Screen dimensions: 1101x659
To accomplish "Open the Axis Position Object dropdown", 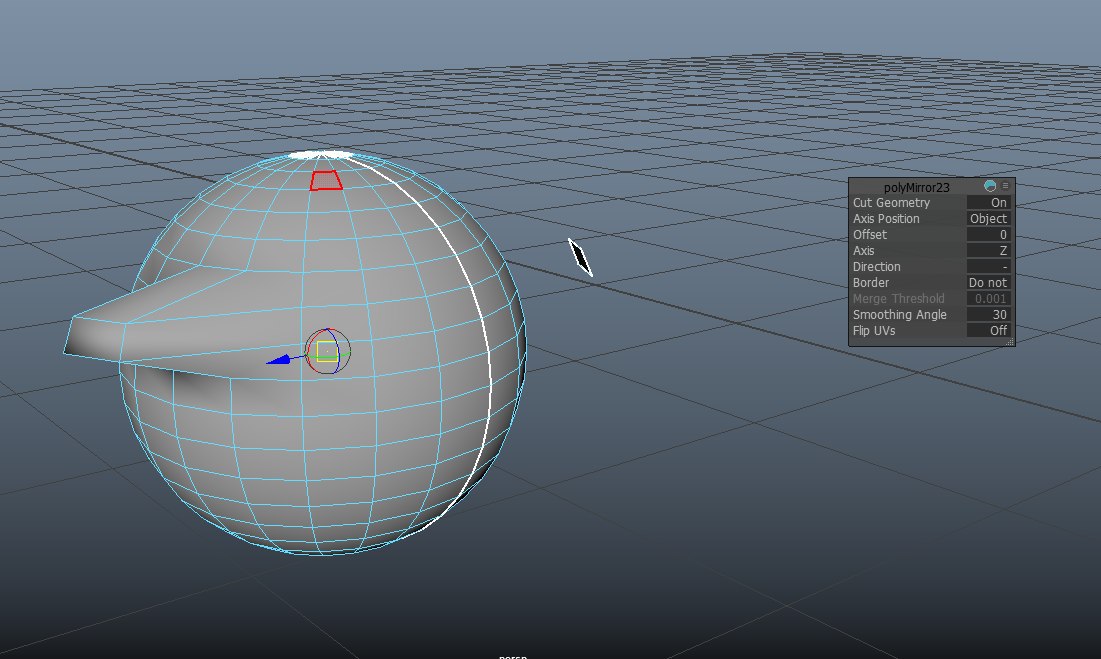I will pyautogui.click(x=989, y=218).
